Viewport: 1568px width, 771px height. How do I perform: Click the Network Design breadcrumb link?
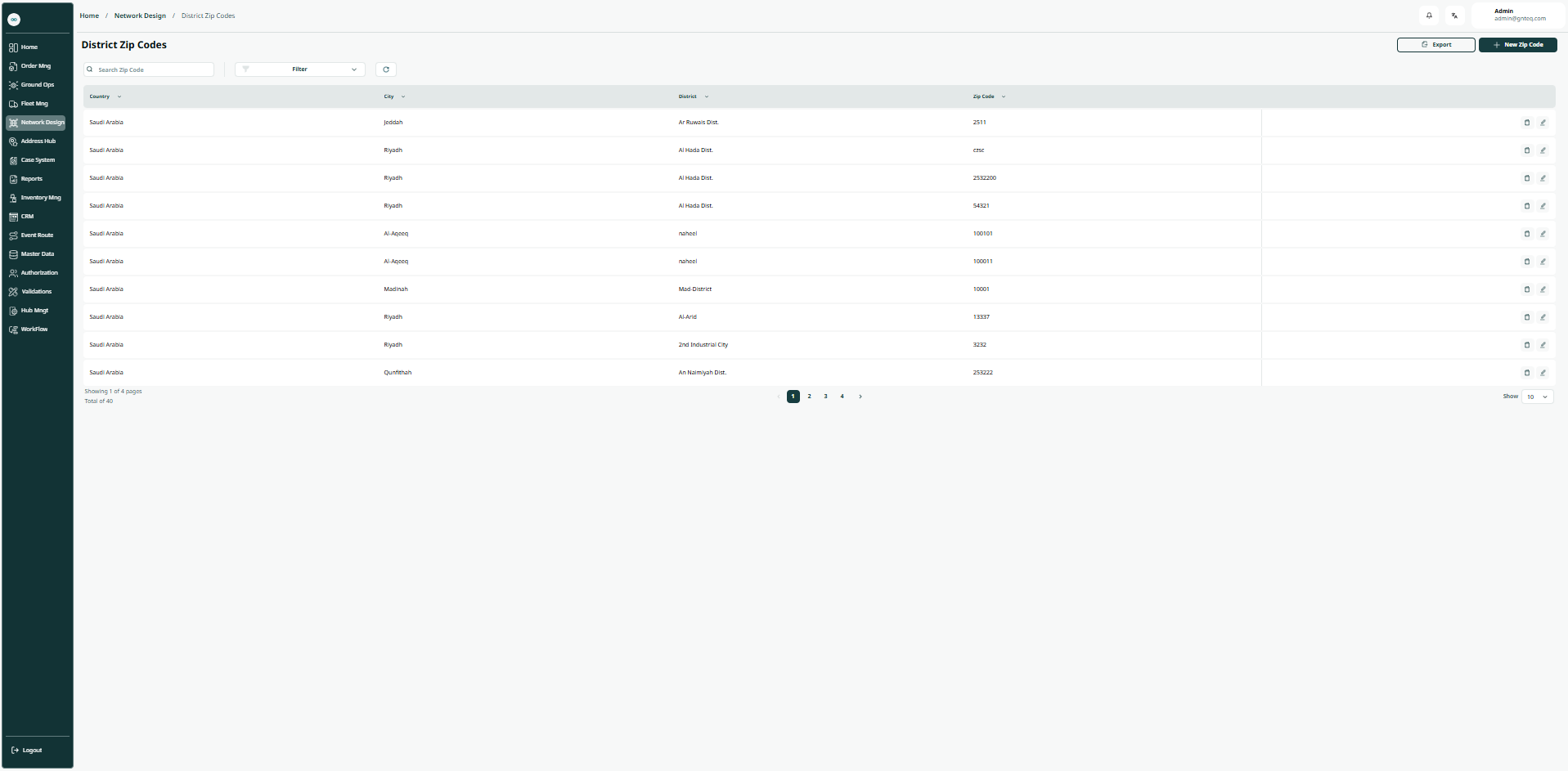(x=140, y=16)
